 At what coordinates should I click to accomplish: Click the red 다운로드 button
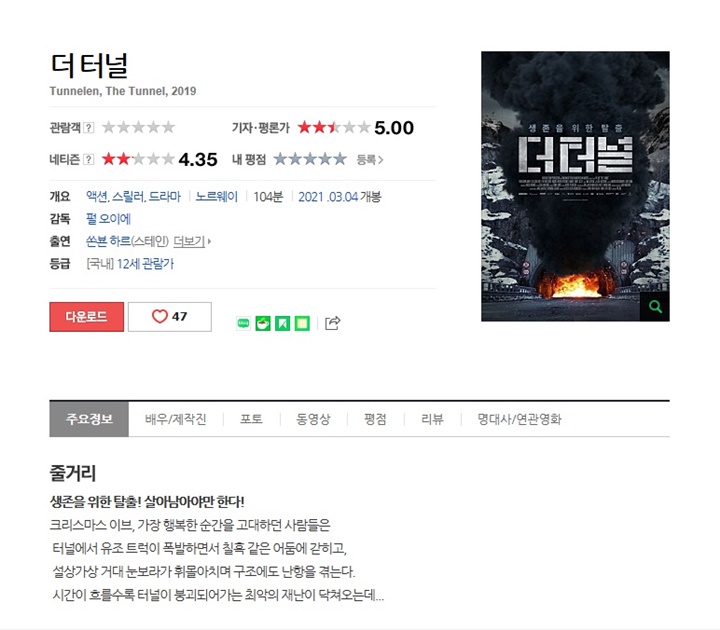pos(87,316)
